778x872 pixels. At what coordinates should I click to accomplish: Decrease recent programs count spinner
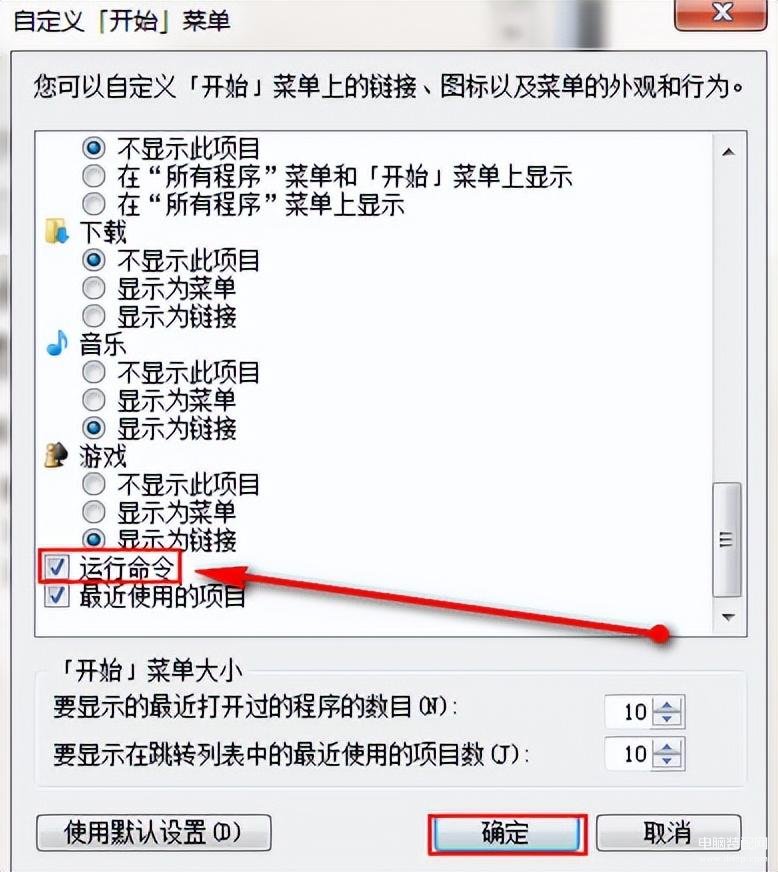[x=667, y=719]
